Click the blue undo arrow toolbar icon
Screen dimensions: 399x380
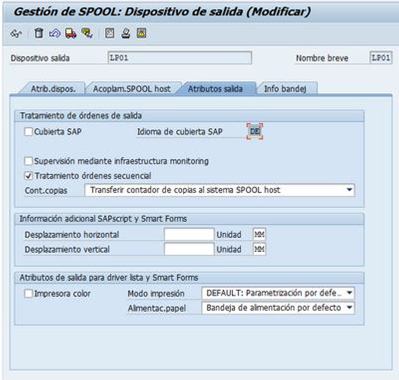click(x=55, y=33)
